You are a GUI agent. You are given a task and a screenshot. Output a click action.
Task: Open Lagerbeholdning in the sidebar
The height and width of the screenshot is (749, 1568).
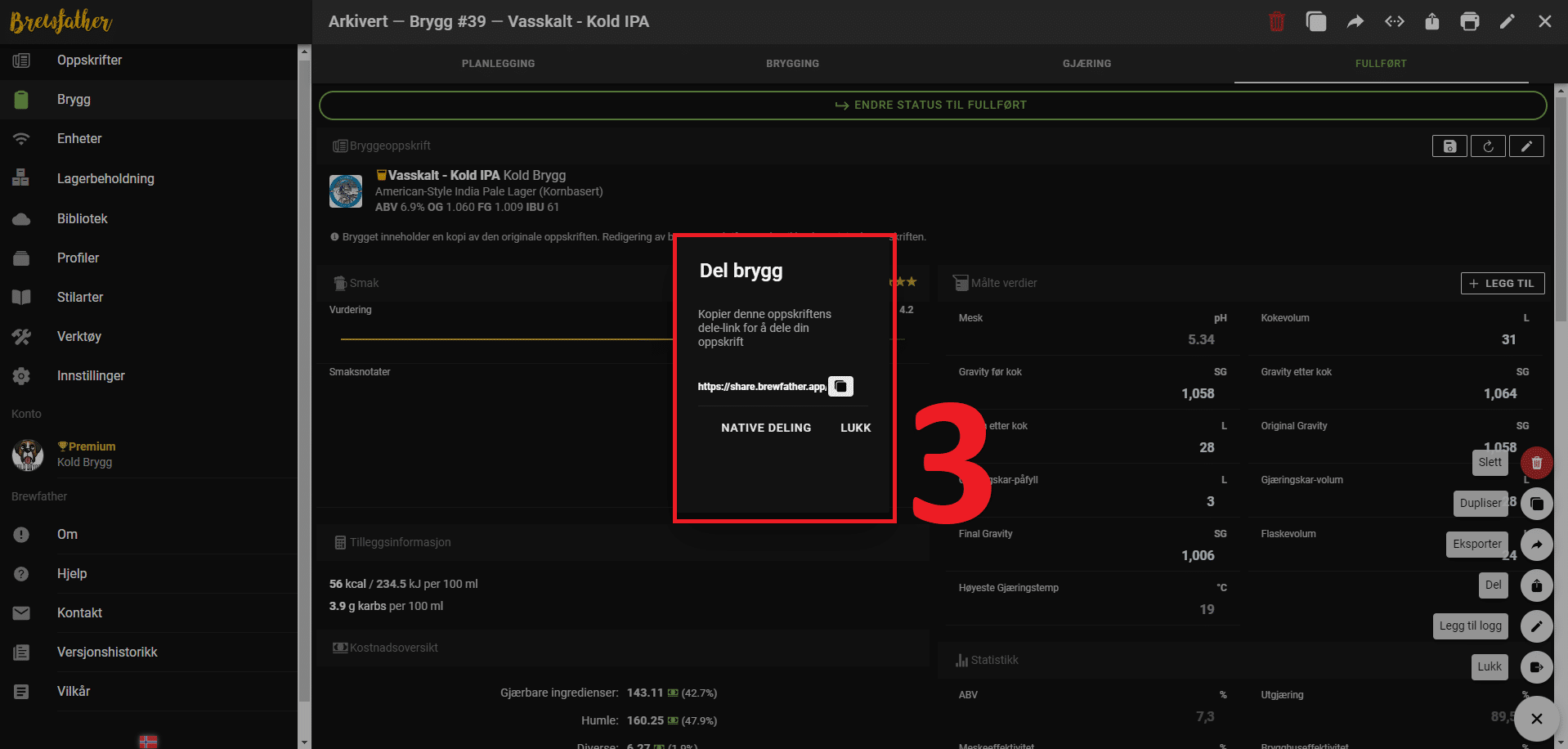pos(105,178)
